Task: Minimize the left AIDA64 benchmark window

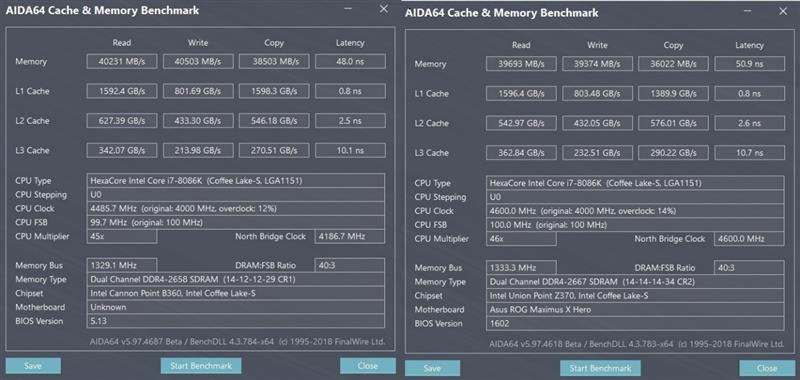Action: [348, 9]
